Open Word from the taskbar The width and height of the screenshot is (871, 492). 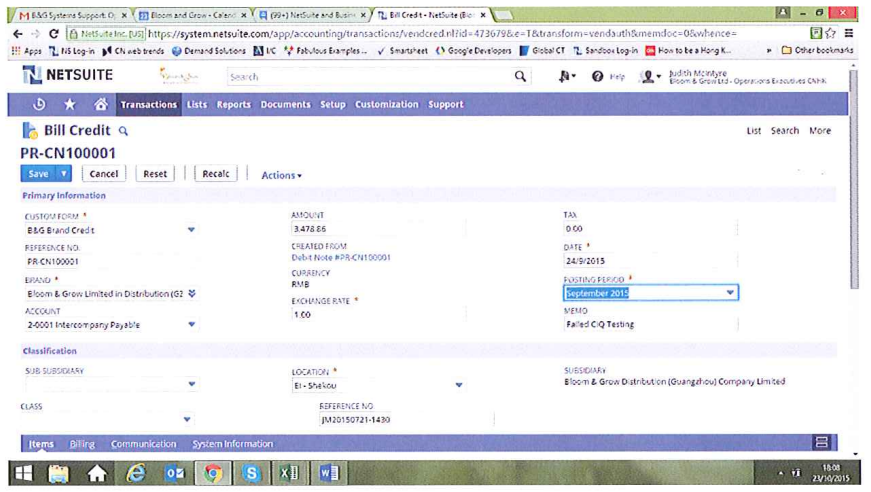(x=328, y=473)
